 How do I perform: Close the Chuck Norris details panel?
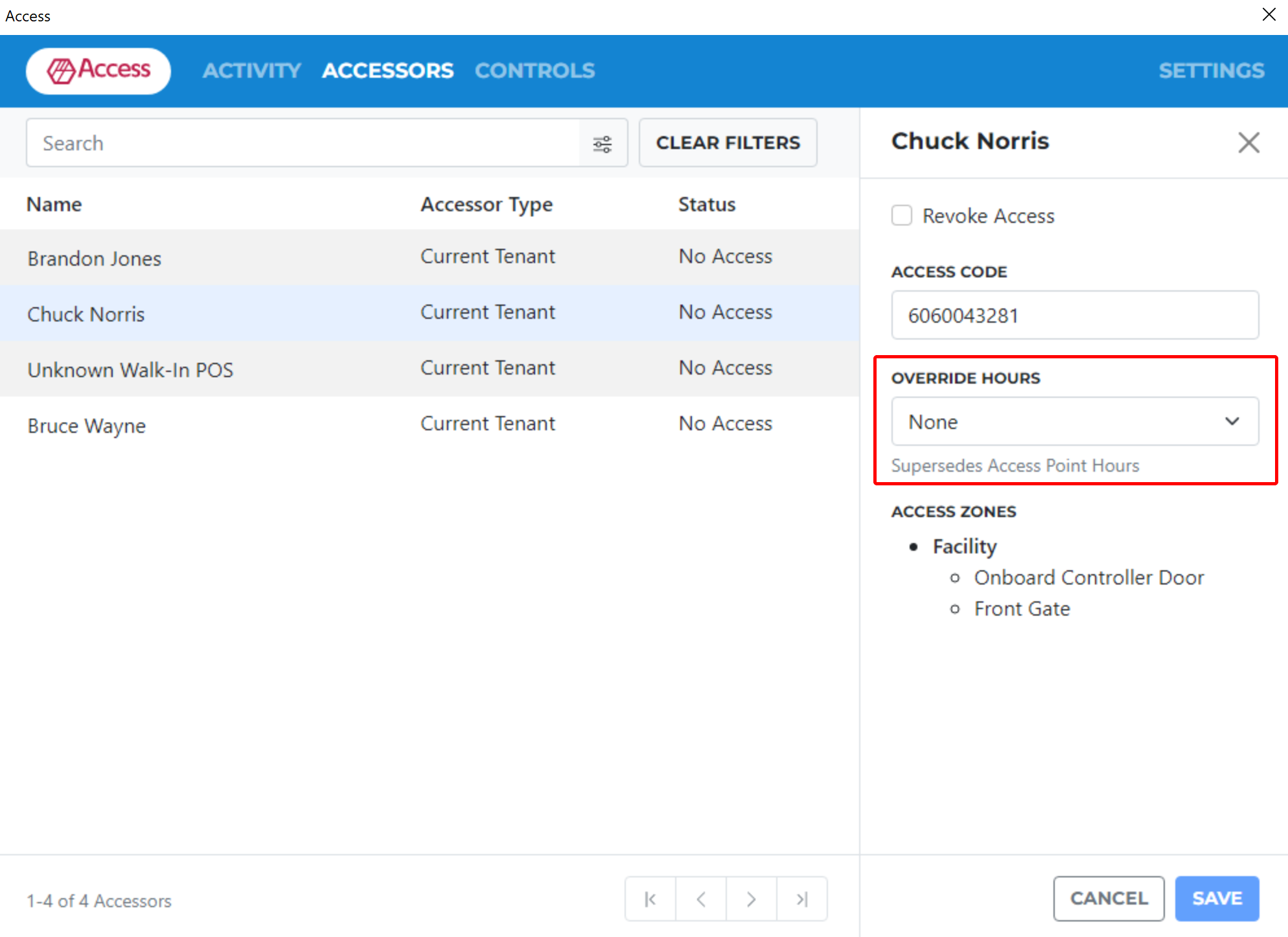click(1248, 142)
